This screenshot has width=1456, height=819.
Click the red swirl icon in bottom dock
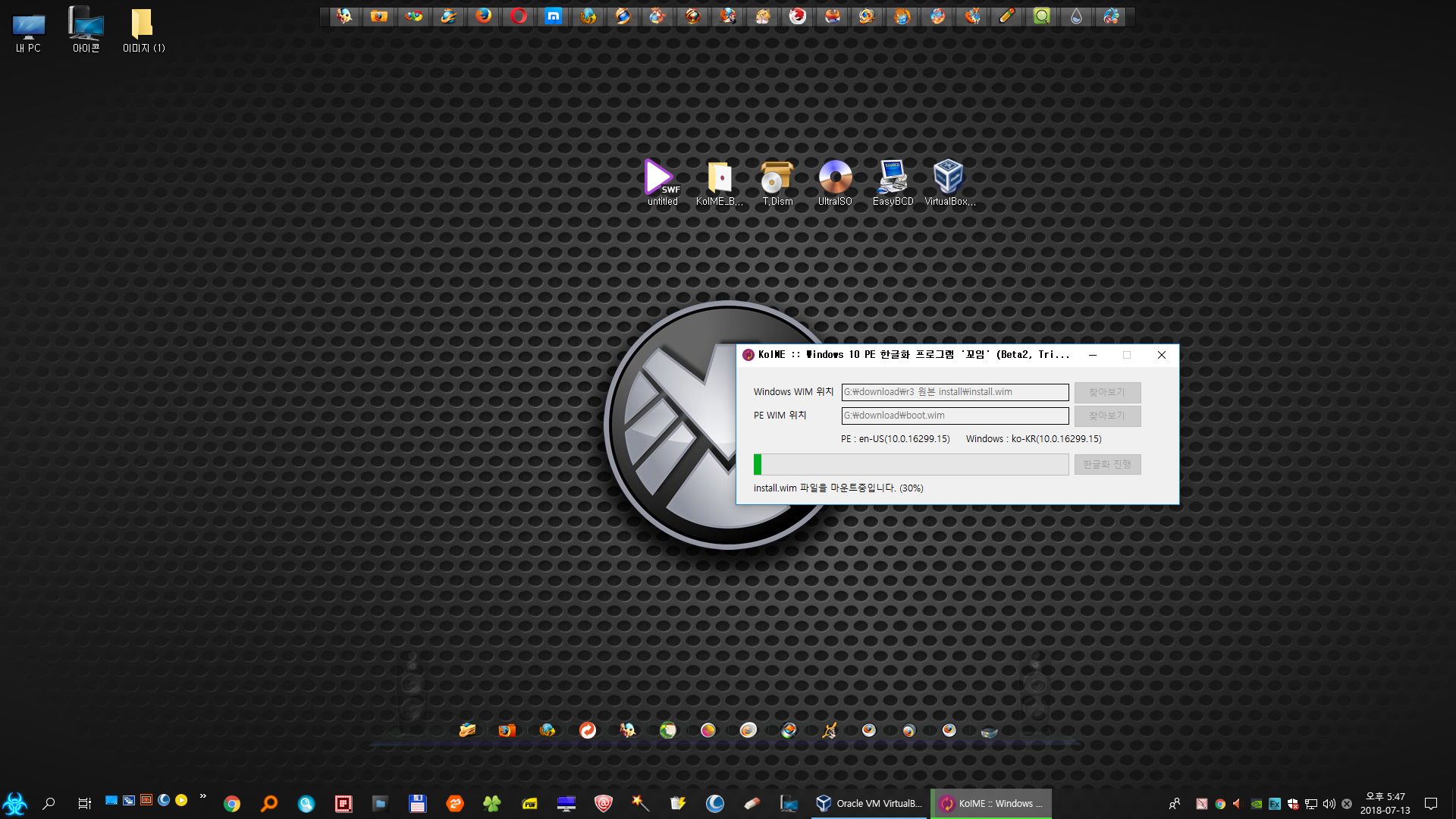pyautogui.click(x=587, y=730)
